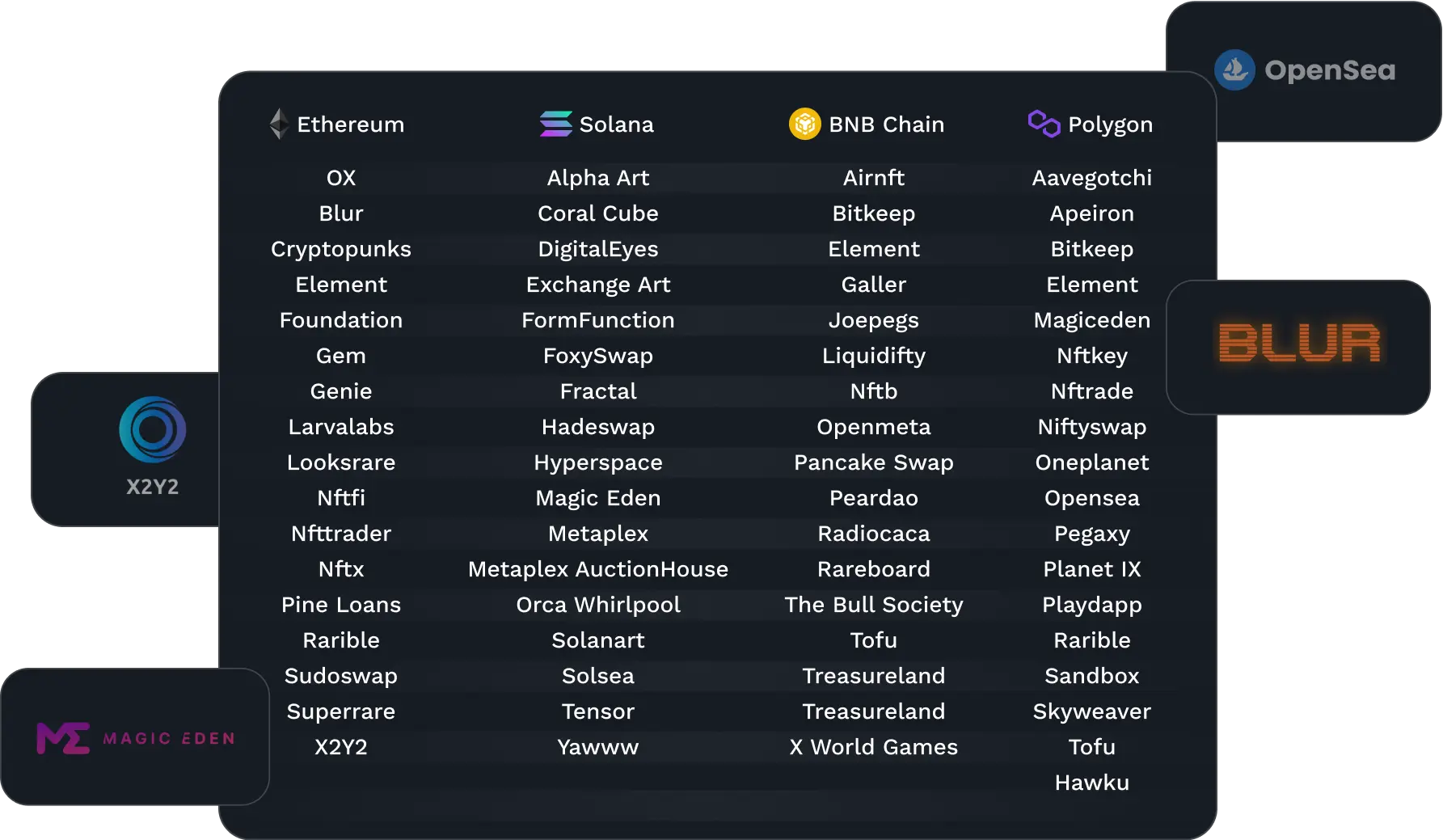Select Aavegotchi in the Polygon column
This screenshot has width=1443, height=840.
1092,178
